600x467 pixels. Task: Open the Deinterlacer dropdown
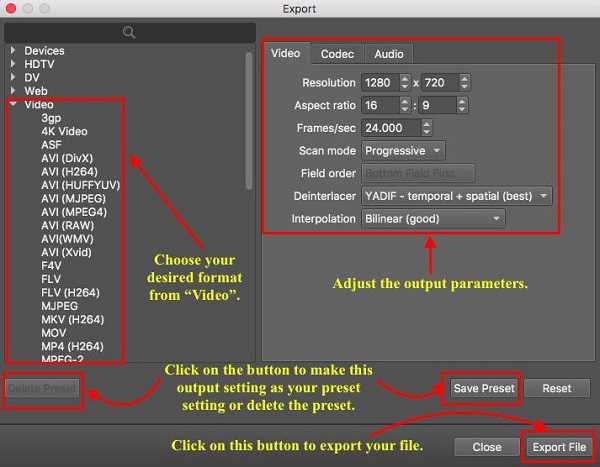click(x=457, y=196)
